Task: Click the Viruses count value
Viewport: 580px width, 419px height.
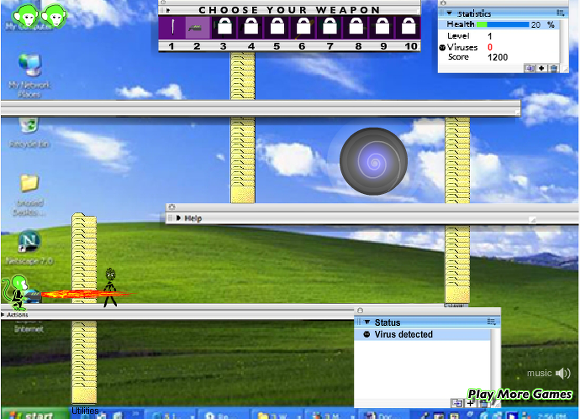Action: point(490,47)
